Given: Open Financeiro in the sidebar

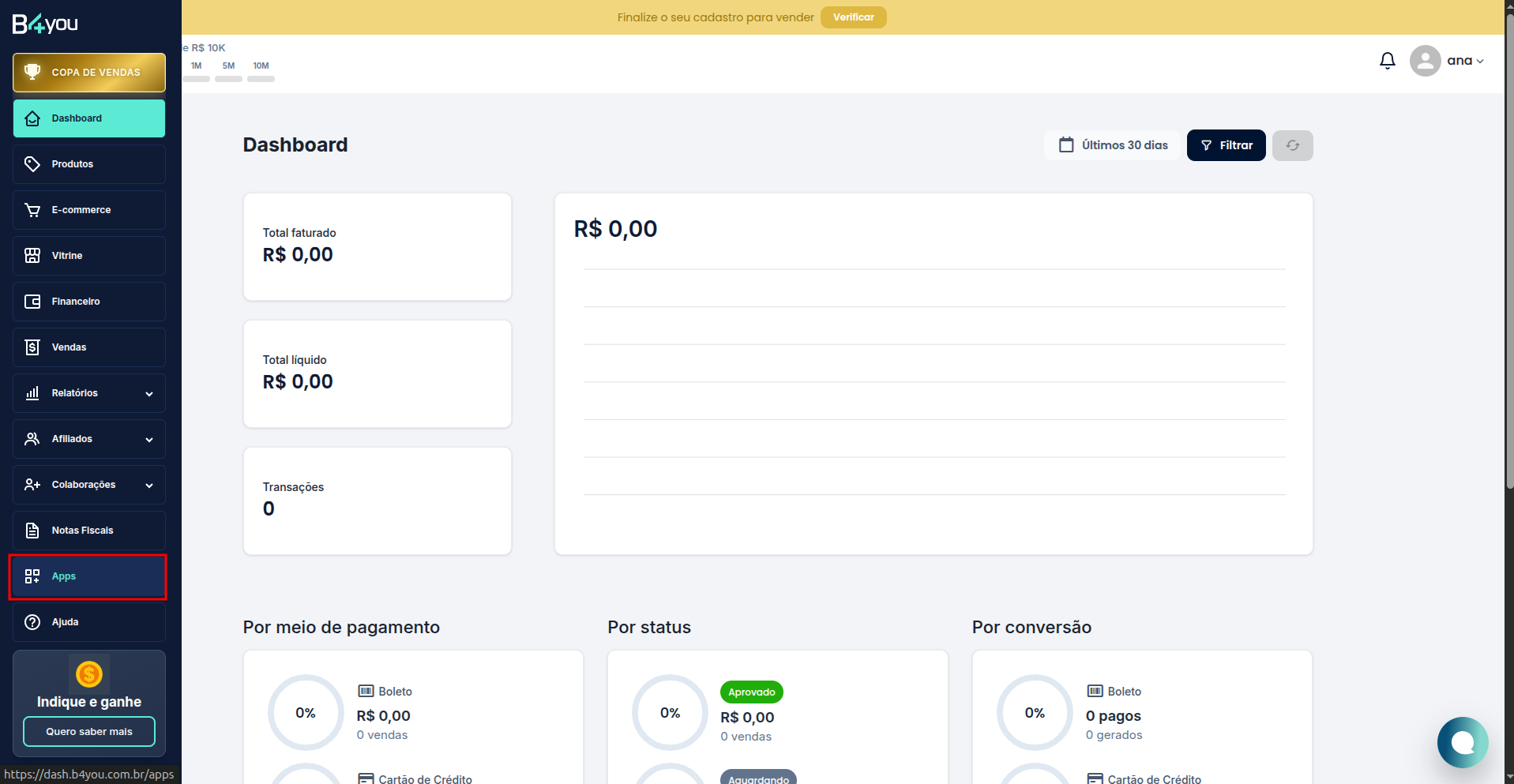Looking at the screenshot, I should [x=89, y=302].
